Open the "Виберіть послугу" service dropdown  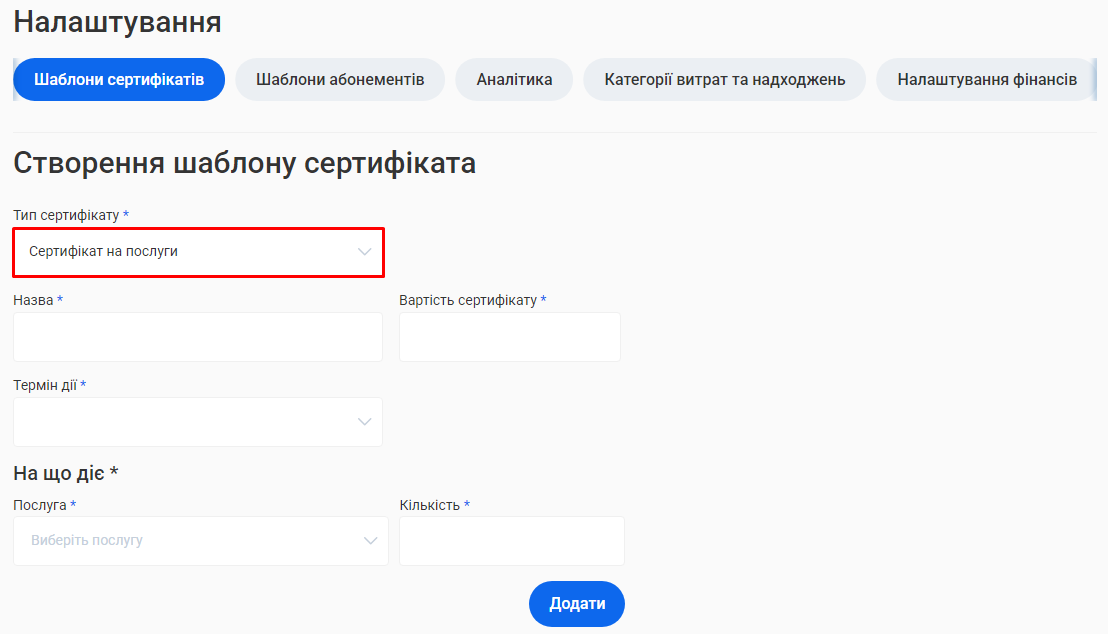click(200, 540)
